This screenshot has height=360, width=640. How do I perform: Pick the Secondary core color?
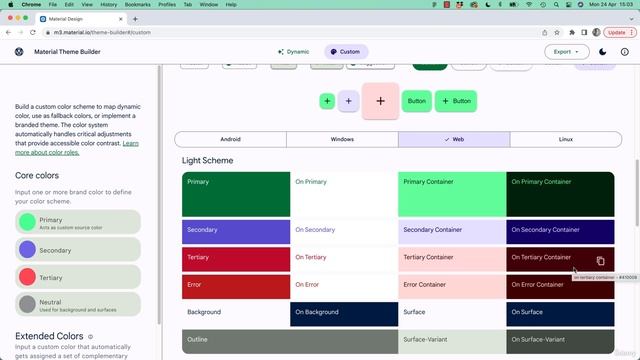[x=78, y=250]
